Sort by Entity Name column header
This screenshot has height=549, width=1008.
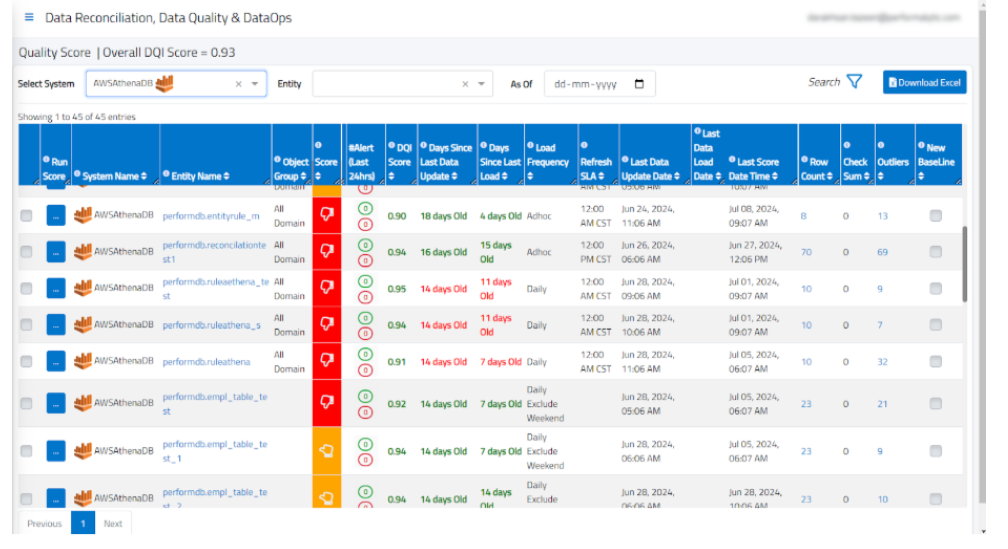(195, 176)
